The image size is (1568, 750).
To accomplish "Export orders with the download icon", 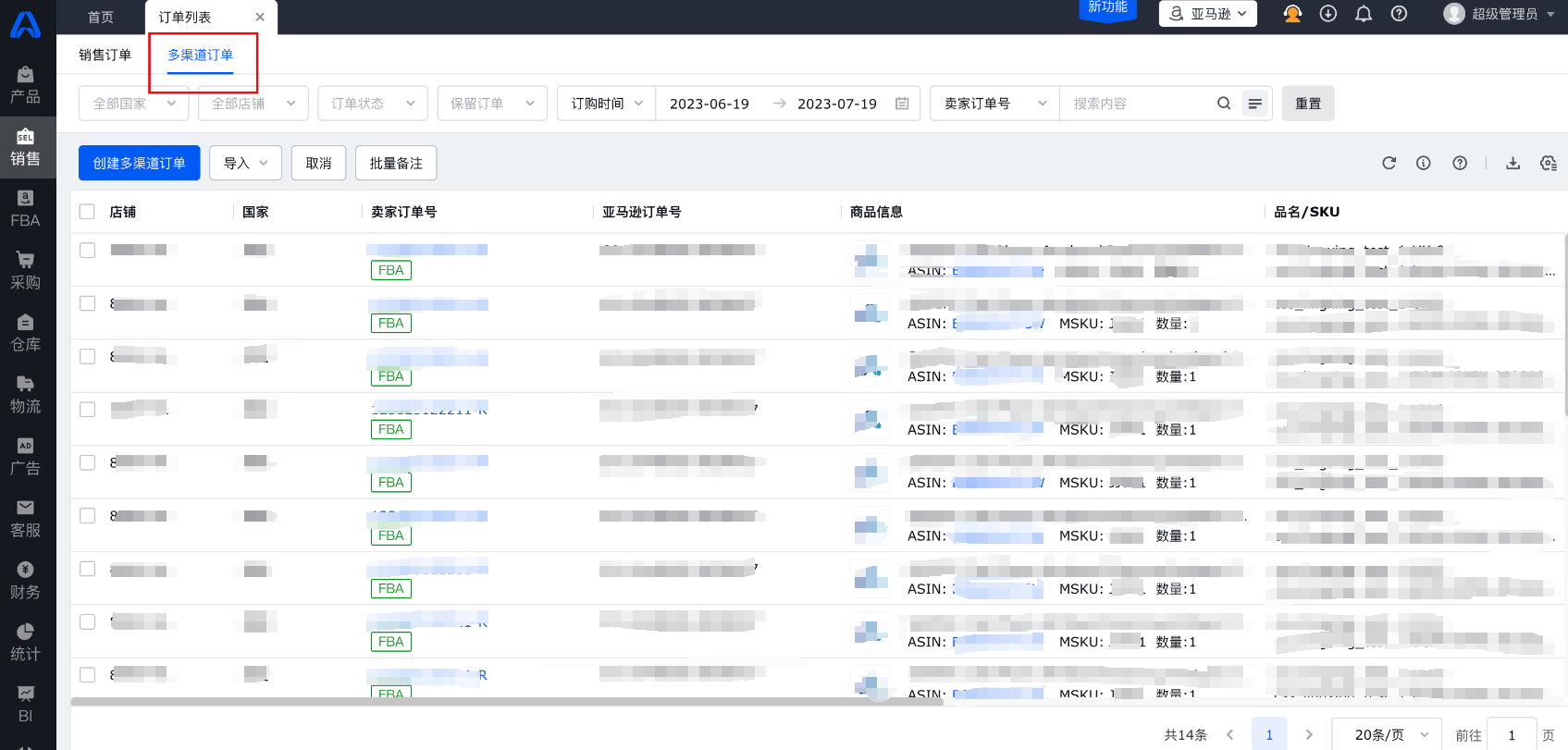I will (1512, 163).
